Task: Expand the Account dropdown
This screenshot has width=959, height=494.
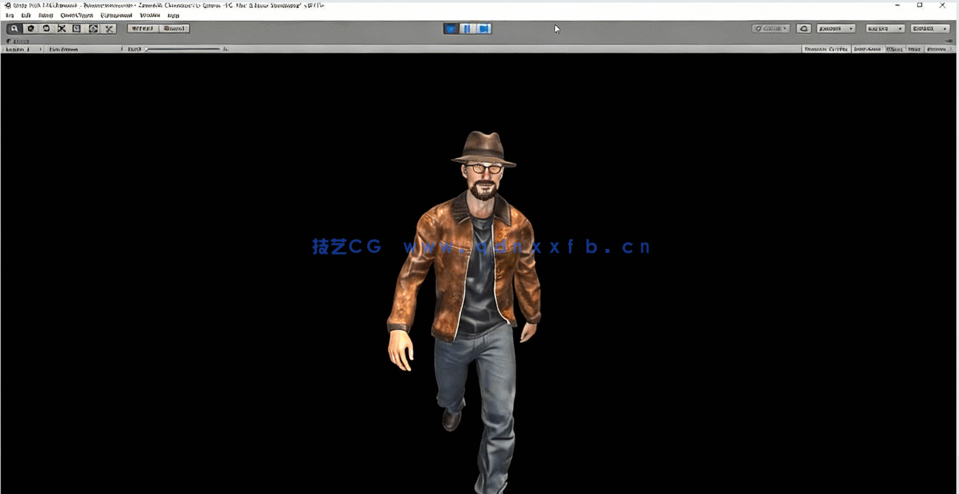Action: [836, 29]
